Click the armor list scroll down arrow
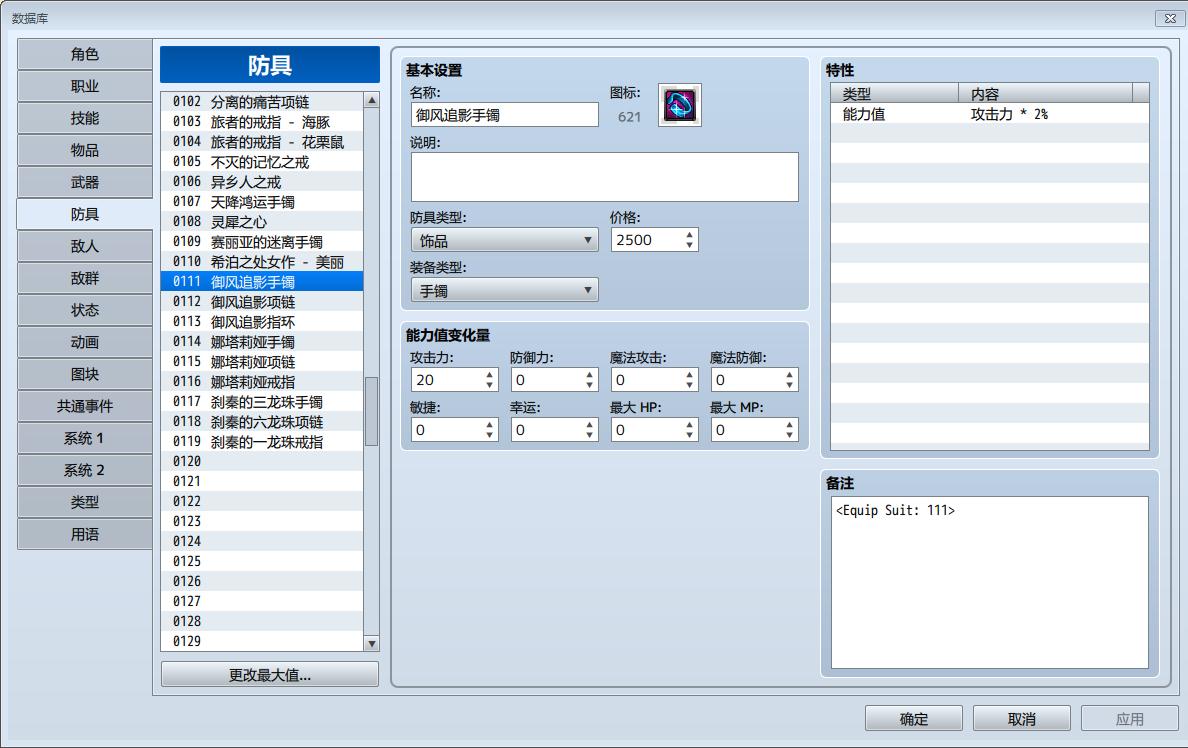The height and width of the screenshot is (748, 1188). pyautogui.click(x=371, y=643)
